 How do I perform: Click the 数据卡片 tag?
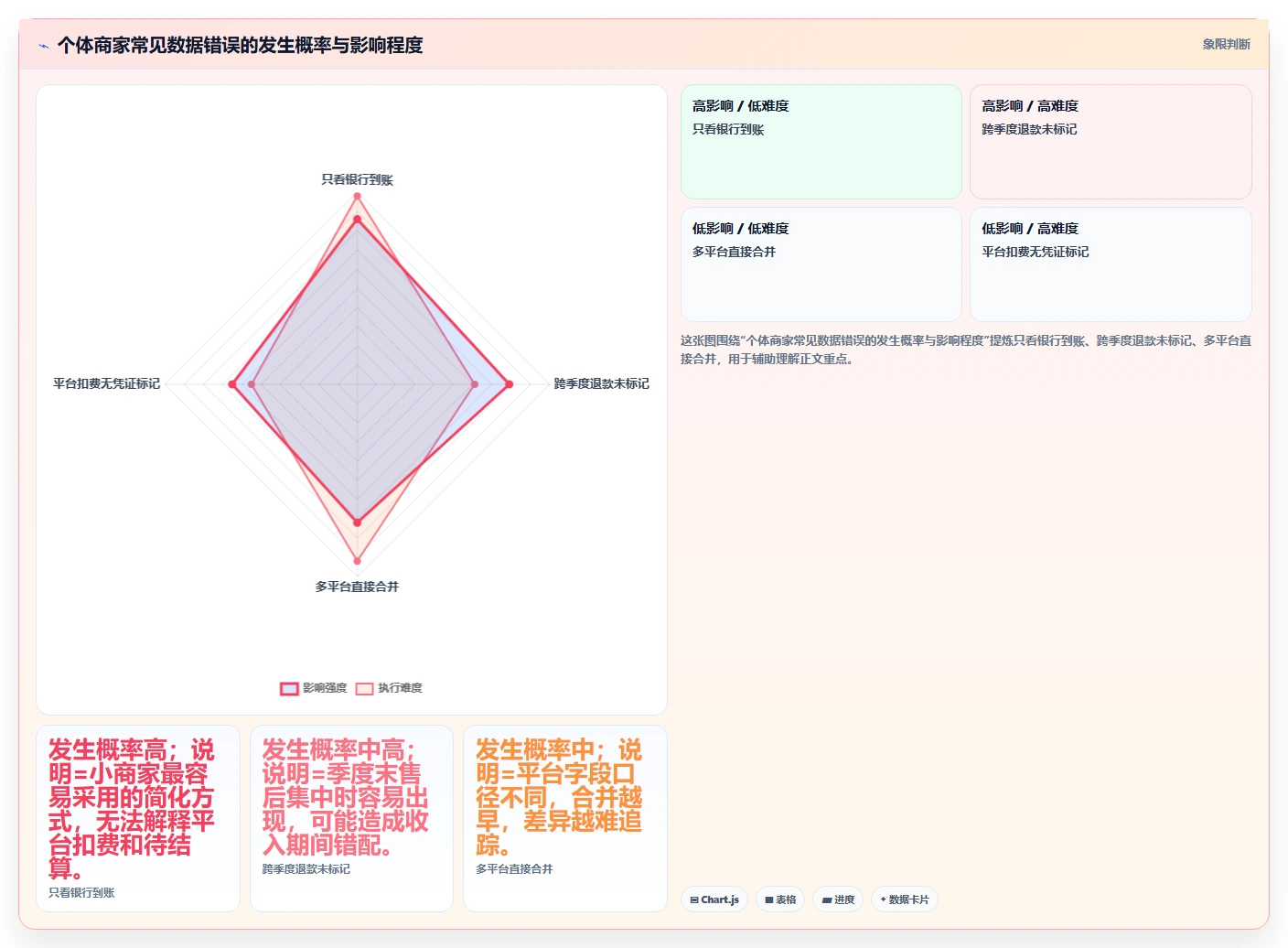coord(905,900)
